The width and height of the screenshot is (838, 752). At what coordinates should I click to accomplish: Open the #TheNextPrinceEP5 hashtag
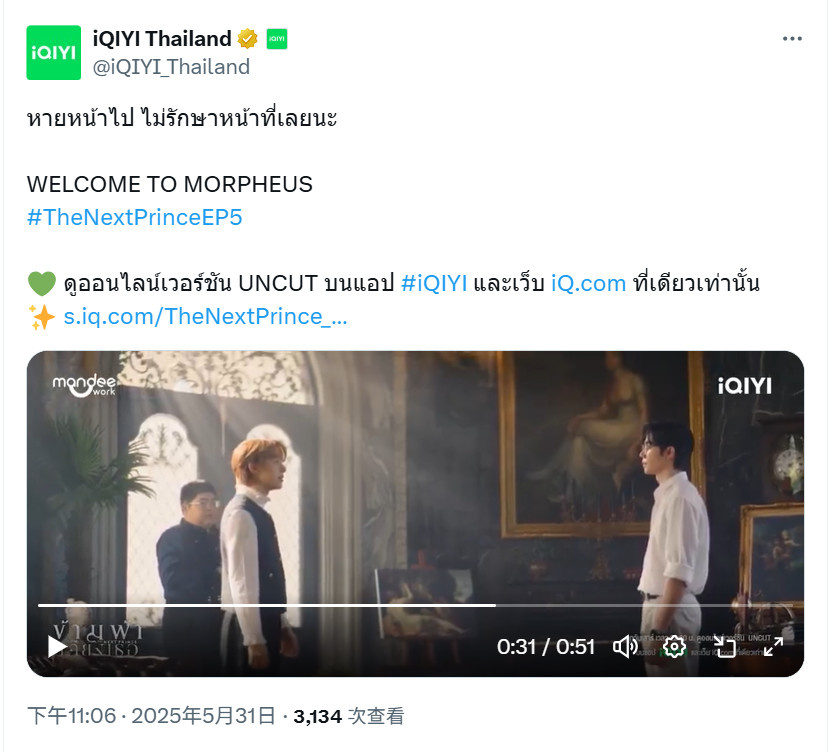point(135,218)
